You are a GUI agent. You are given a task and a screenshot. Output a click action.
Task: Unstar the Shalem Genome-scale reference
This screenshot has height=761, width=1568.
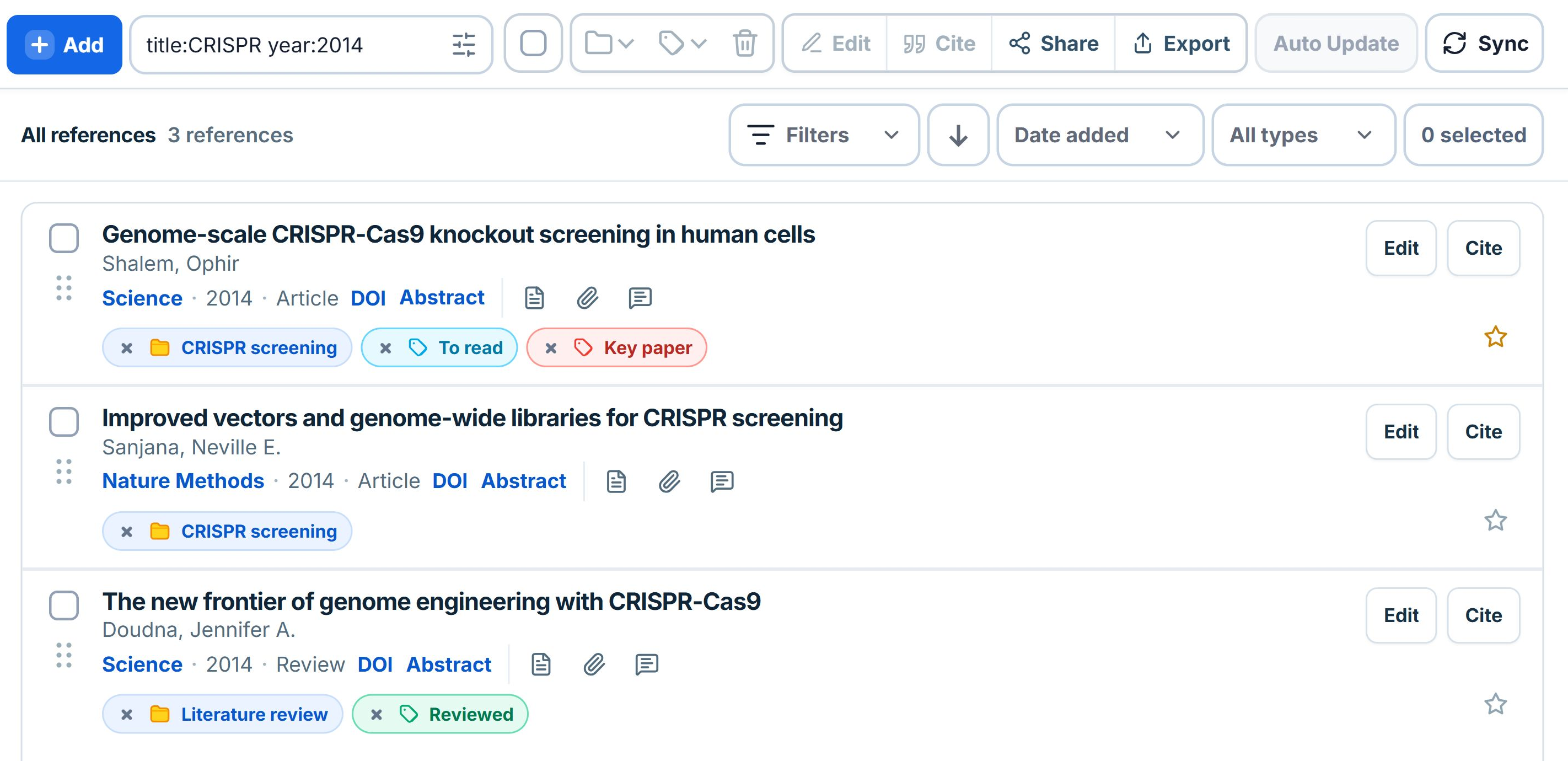(x=1496, y=337)
